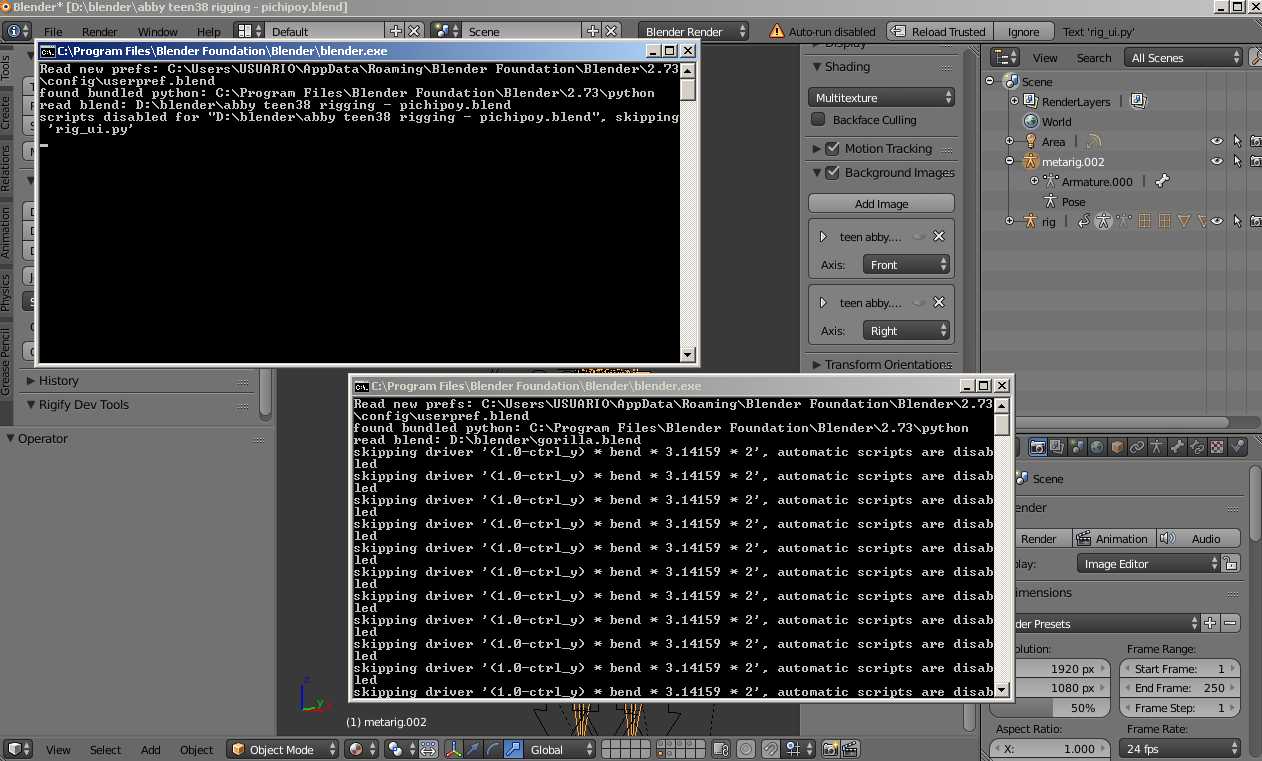Viewport: 1262px width, 761px height.
Task: Open the Render menu in top bar
Action: pos(100,32)
